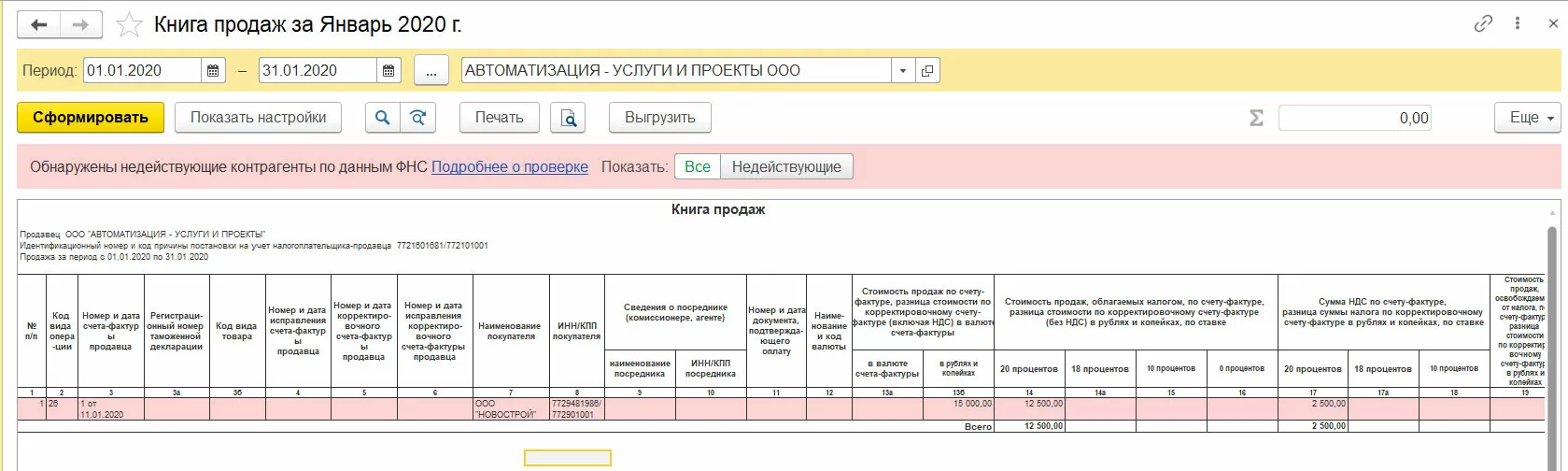Export the report with Выгрузить
This screenshot has width=1568, height=471.
coord(660,118)
